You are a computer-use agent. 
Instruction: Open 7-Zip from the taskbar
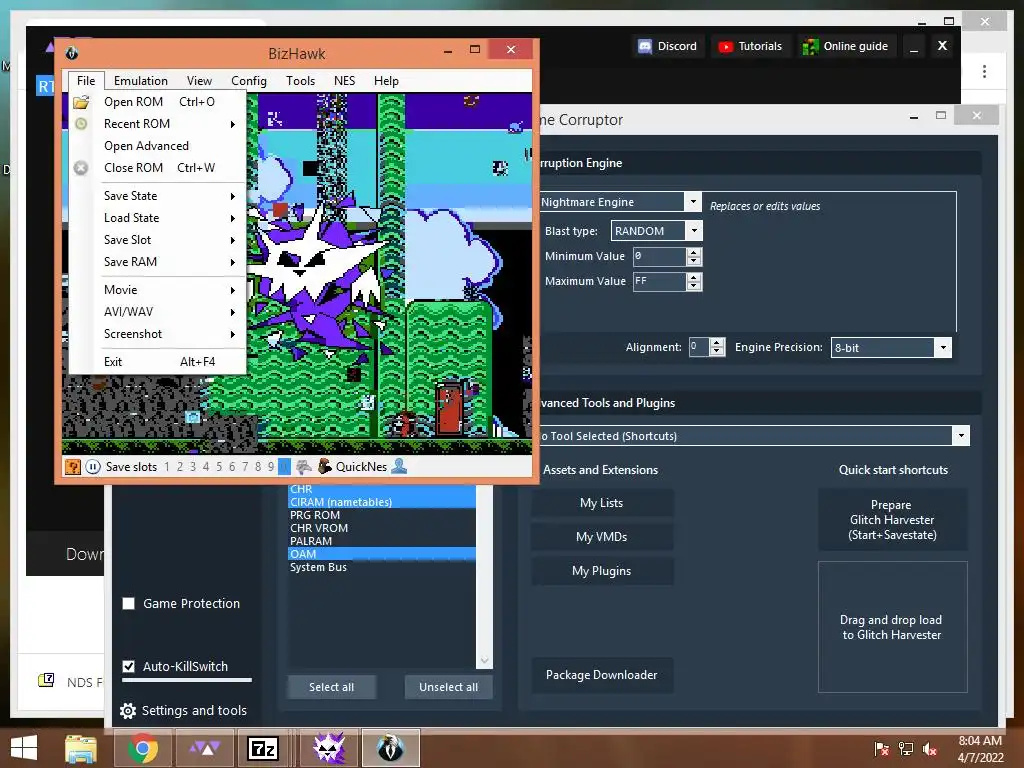(x=263, y=748)
